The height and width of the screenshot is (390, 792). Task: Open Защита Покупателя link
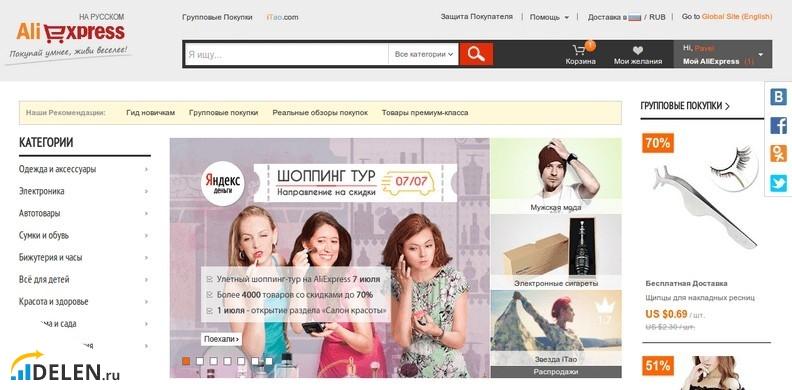point(476,17)
